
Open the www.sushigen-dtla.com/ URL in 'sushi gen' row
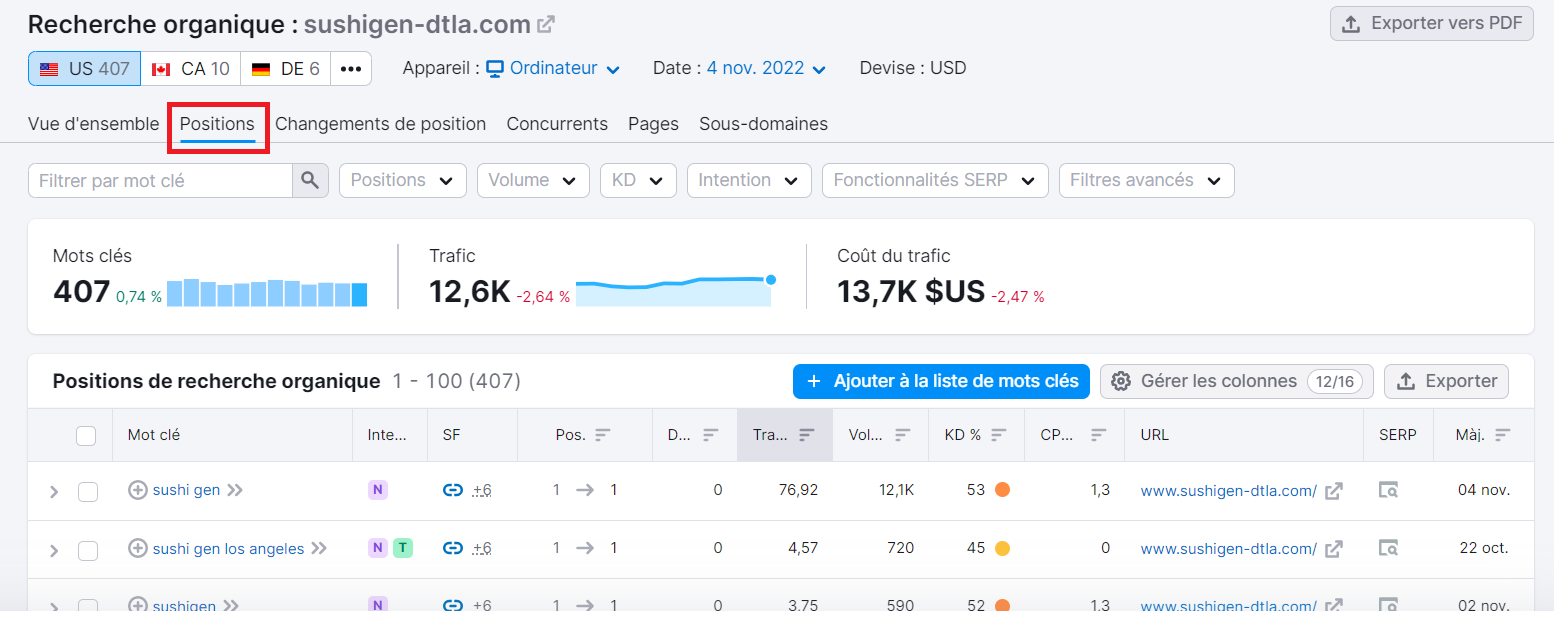(x=1228, y=490)
